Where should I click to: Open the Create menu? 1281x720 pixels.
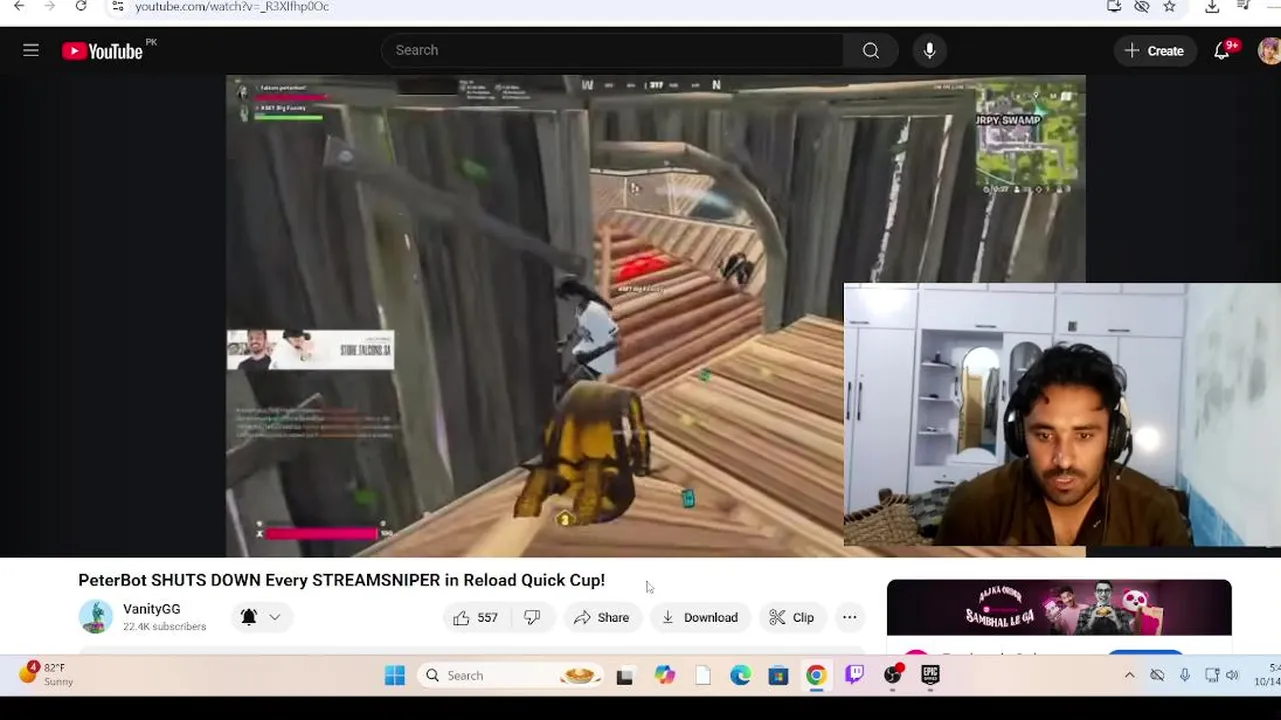tap(1155, 50)
